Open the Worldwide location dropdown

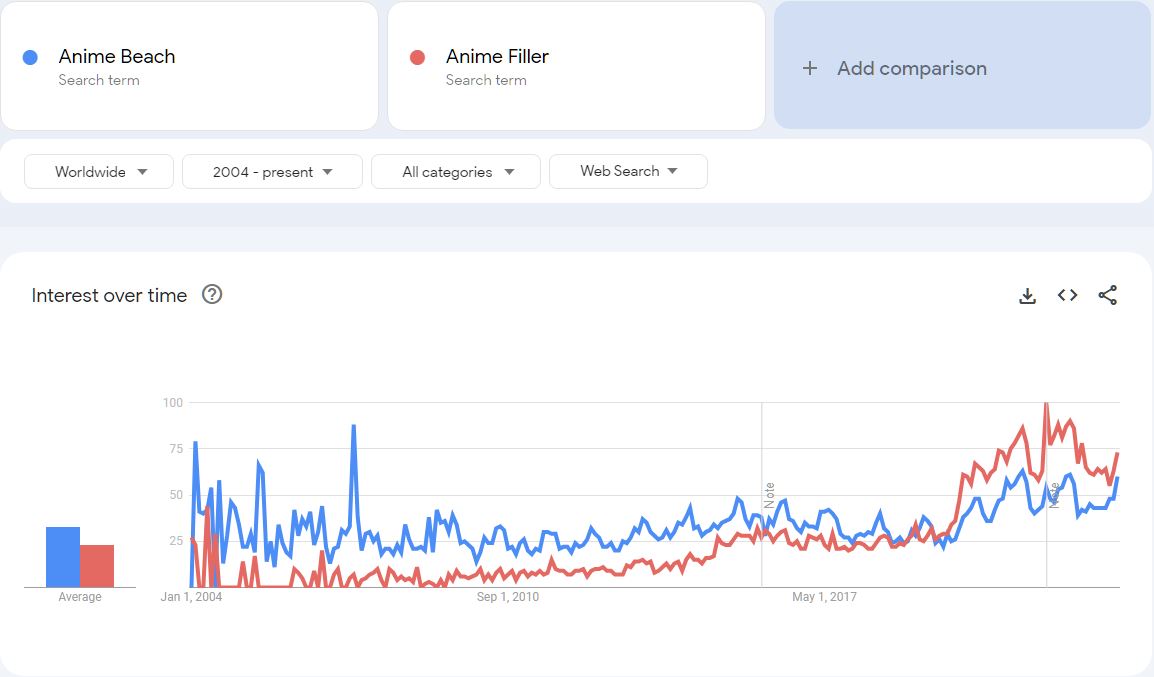click(98, 171)
